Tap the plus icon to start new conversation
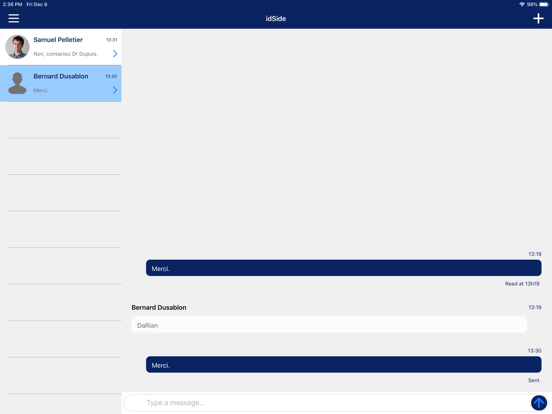The width and height of the screenshot is (552, 414). coord(538,18)
